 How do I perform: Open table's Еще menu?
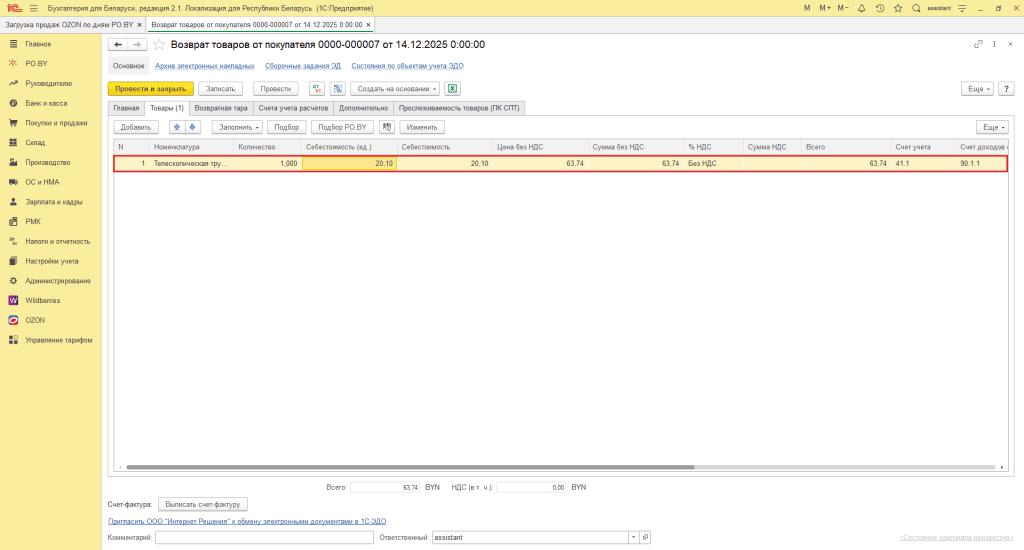click(x=992, y=127)
